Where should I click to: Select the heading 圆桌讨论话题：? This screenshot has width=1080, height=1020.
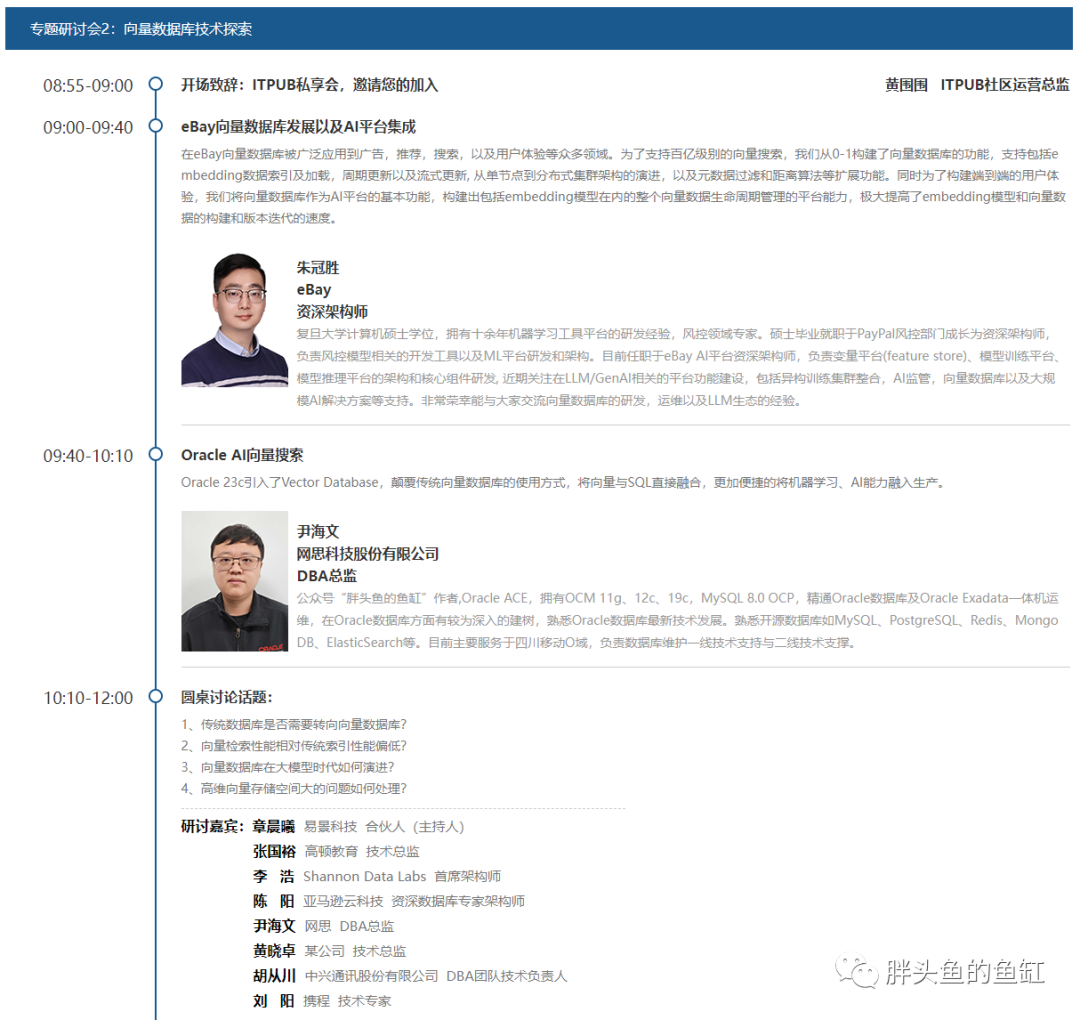tap(227, 698)
